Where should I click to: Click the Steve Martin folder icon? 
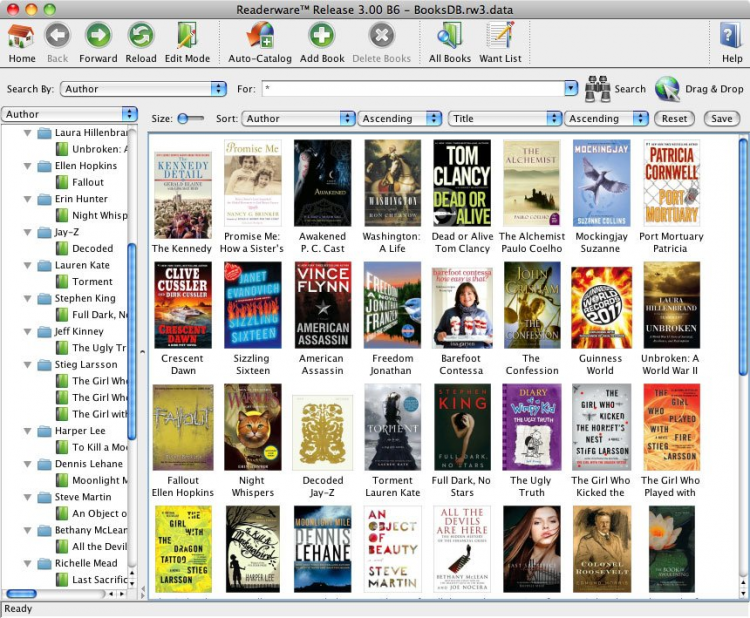[x=44, y=497]
